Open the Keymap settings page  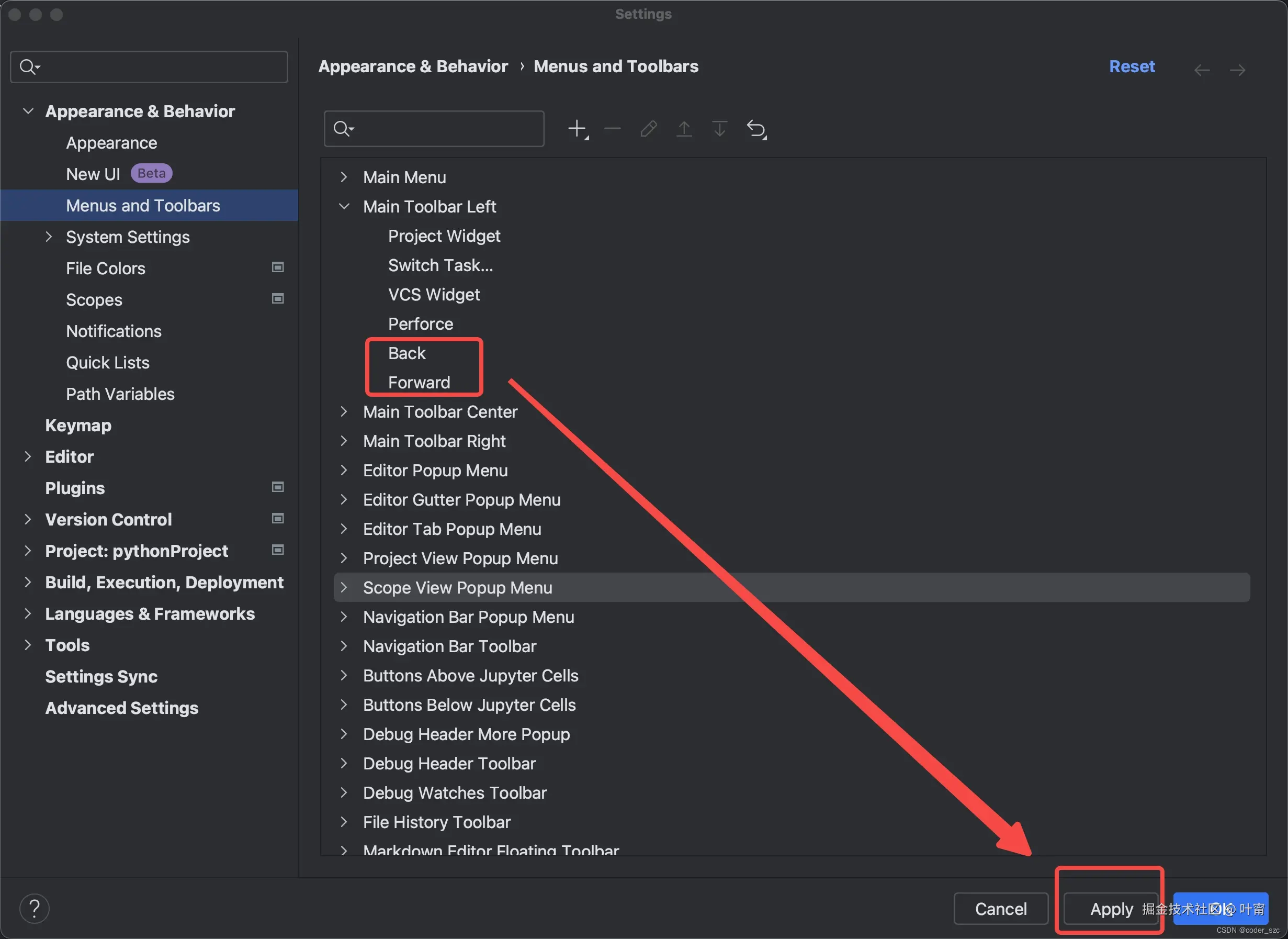78,425
